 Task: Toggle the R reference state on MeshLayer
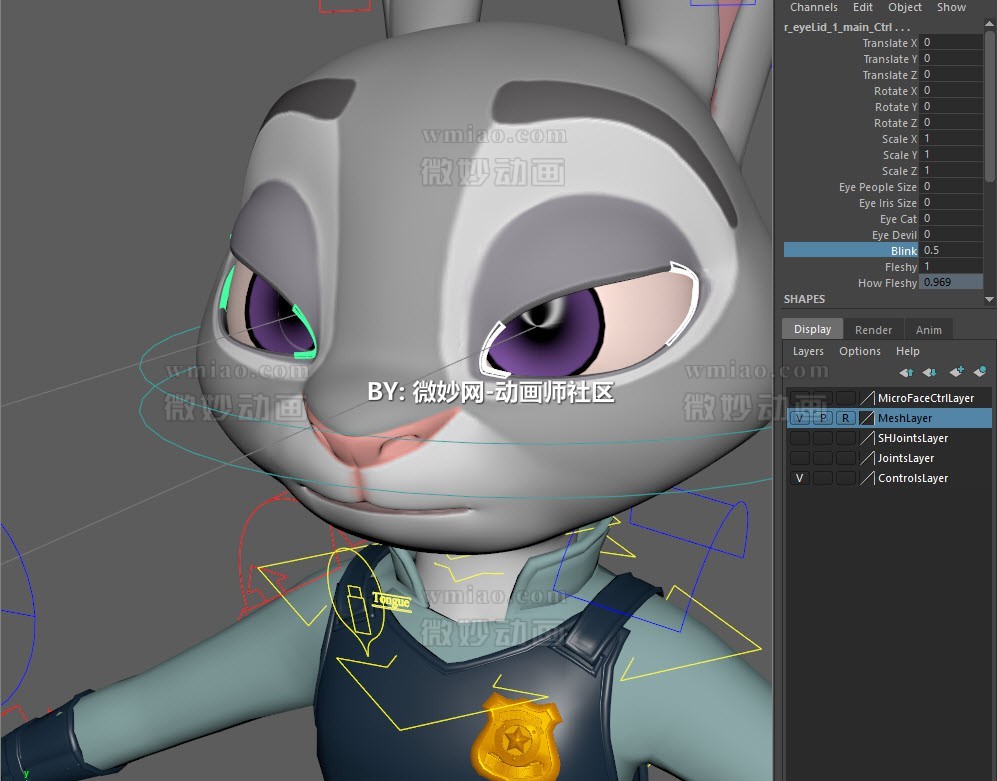tap(845, 418)
